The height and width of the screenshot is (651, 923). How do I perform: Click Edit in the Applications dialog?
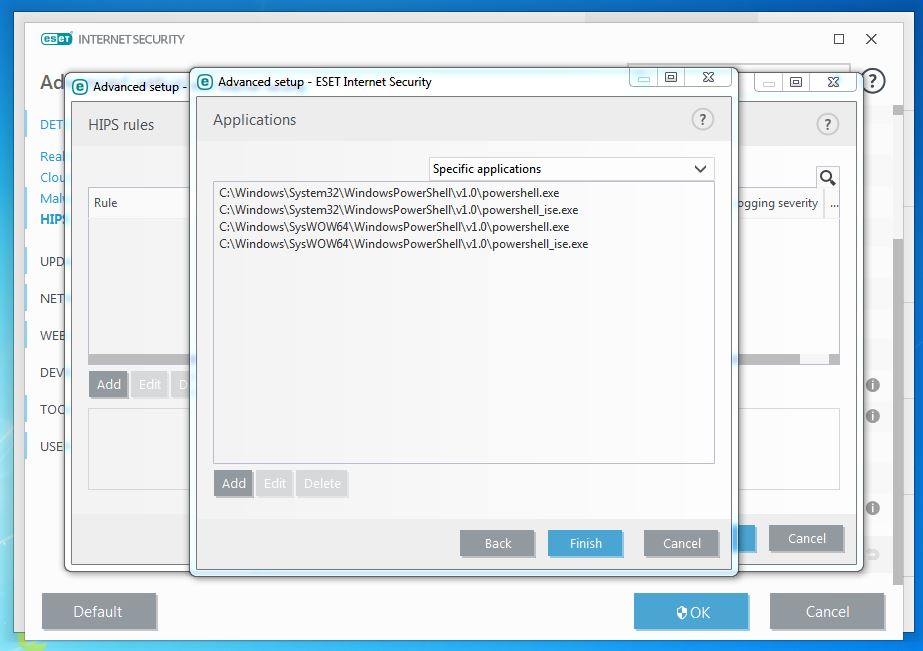coord(275,483)
